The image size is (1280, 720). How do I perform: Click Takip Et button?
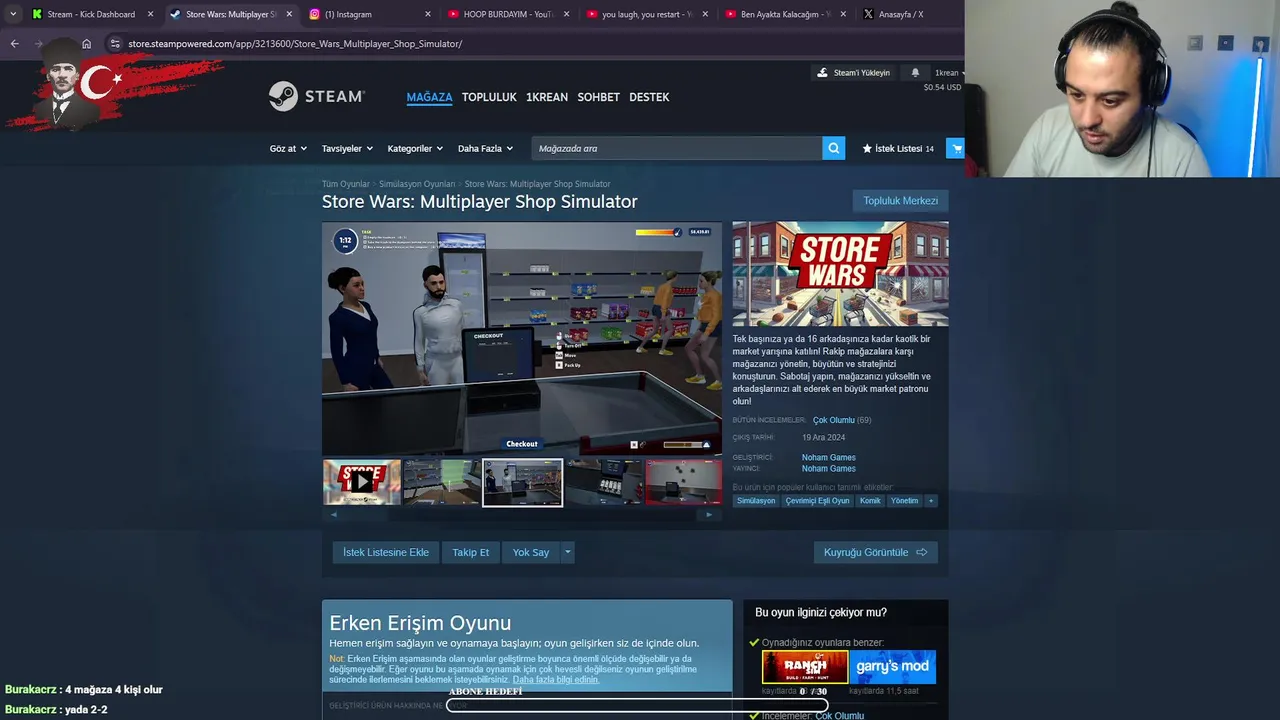[x=471, y=552]
